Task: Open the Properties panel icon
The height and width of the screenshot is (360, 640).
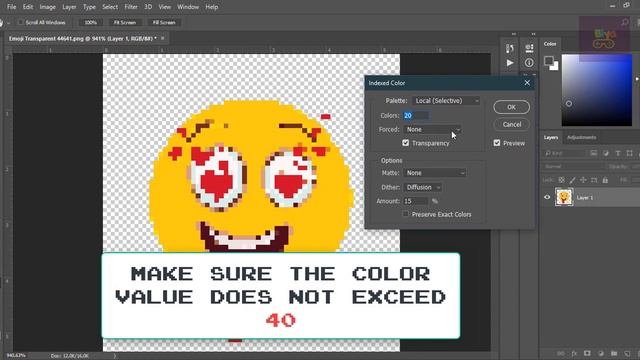Action: (x=529, y=49)
